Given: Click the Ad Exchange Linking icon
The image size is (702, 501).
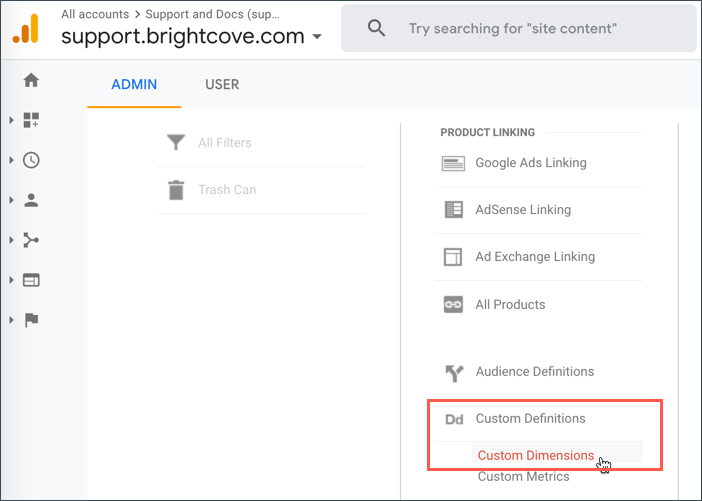Looking at the screenshot, I should [x=453, y=257].
